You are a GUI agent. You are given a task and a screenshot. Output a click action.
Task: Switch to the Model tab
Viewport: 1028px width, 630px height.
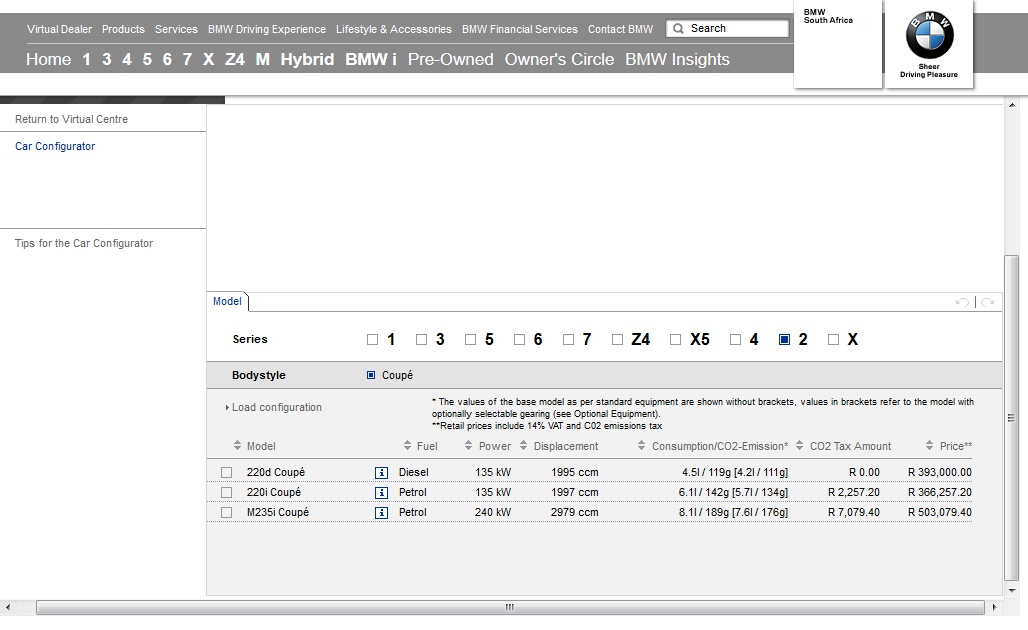click(227, 301)
